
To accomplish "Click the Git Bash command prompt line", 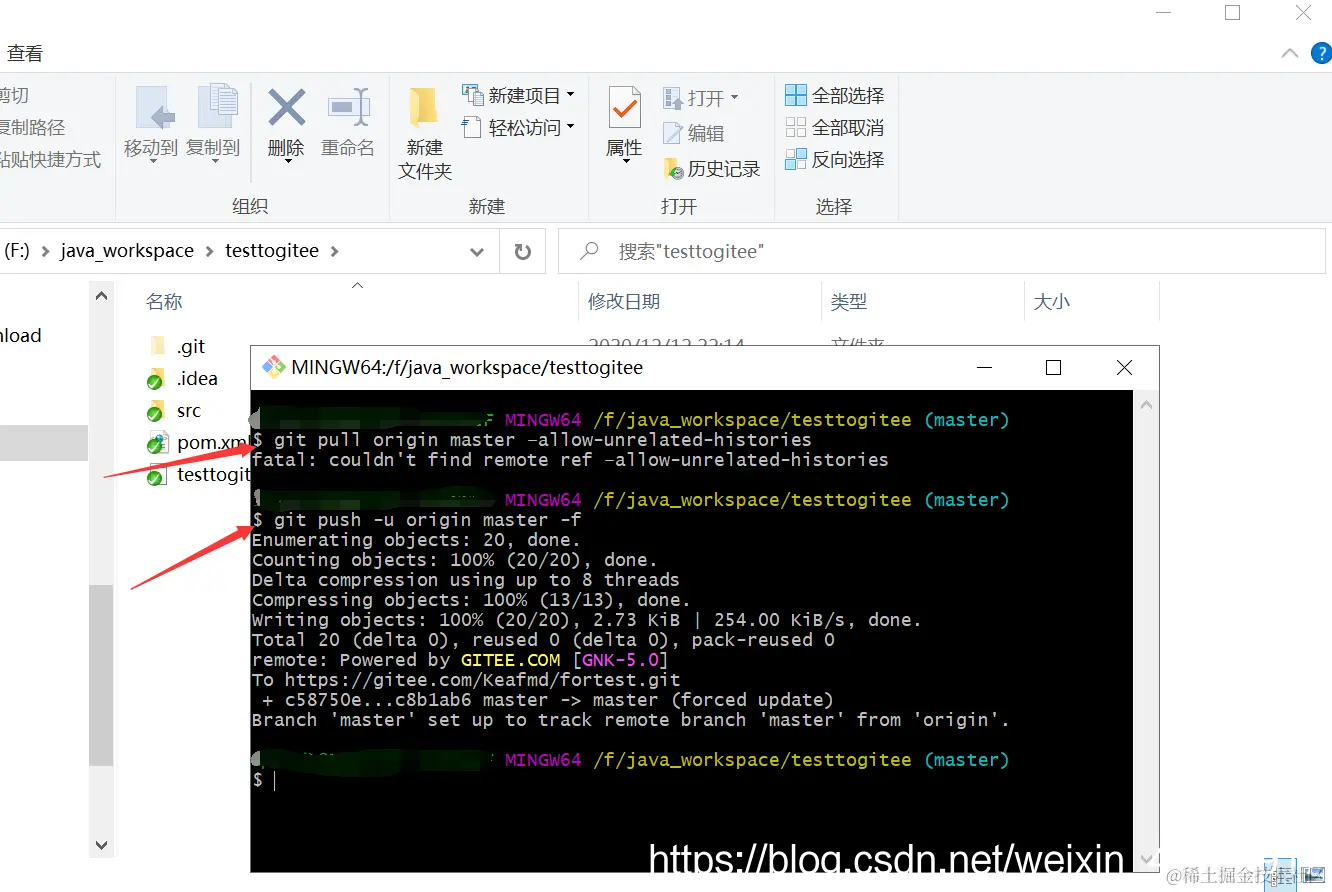I will pyautogui.click(x=264, y=780).
